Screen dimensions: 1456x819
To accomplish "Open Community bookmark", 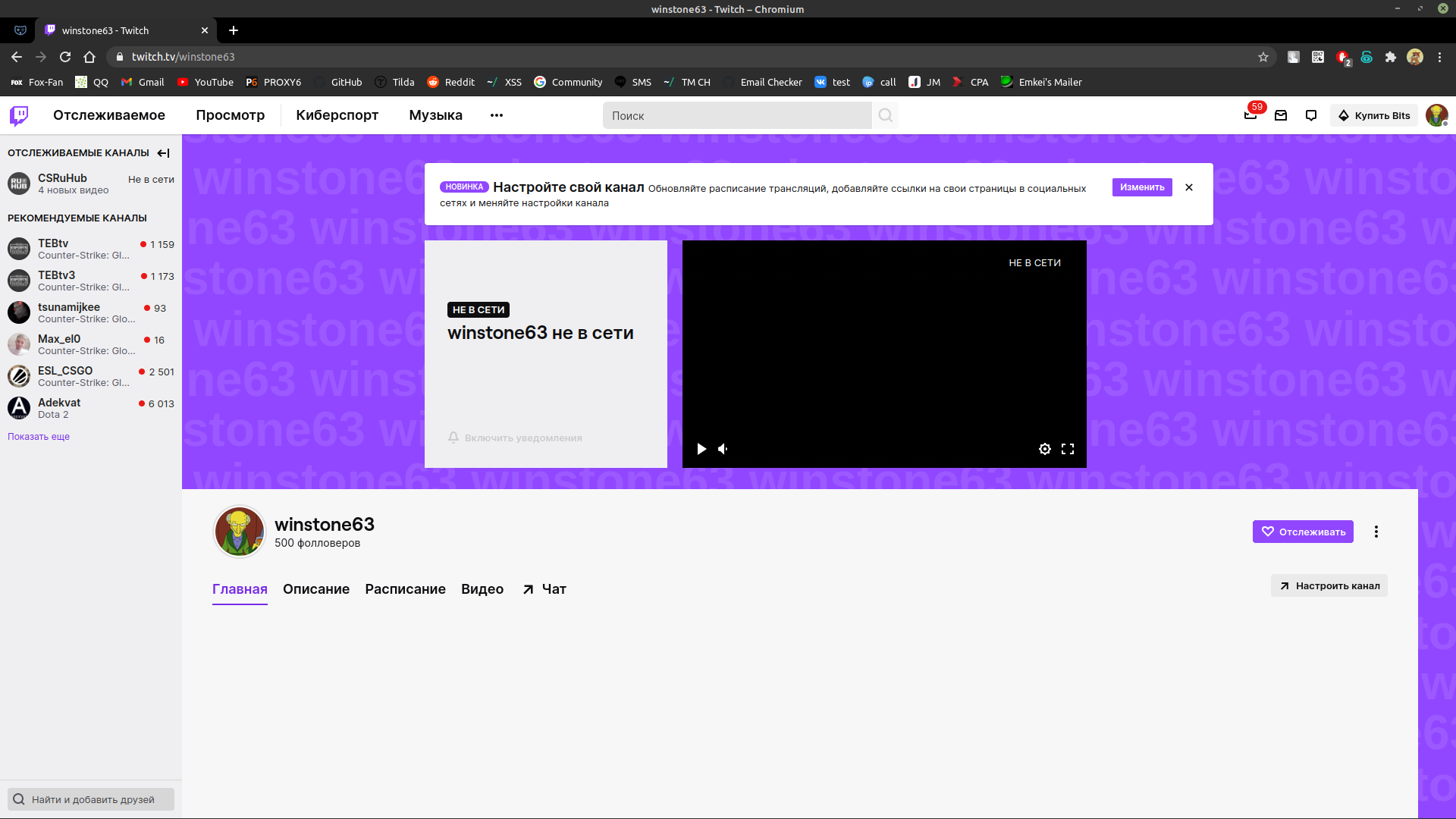I will coord(569,82).
